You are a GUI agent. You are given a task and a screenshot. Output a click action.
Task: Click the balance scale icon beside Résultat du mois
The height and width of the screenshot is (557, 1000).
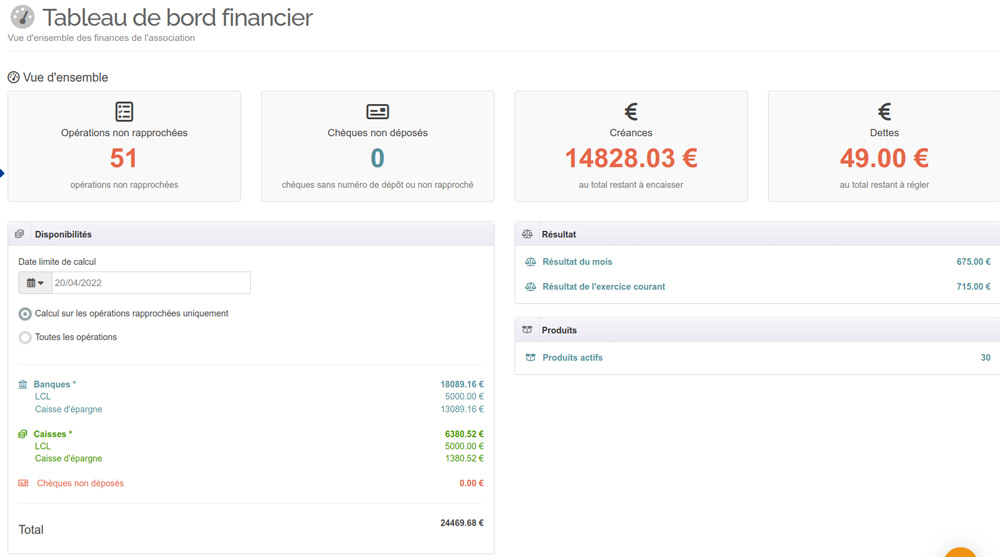530,262
